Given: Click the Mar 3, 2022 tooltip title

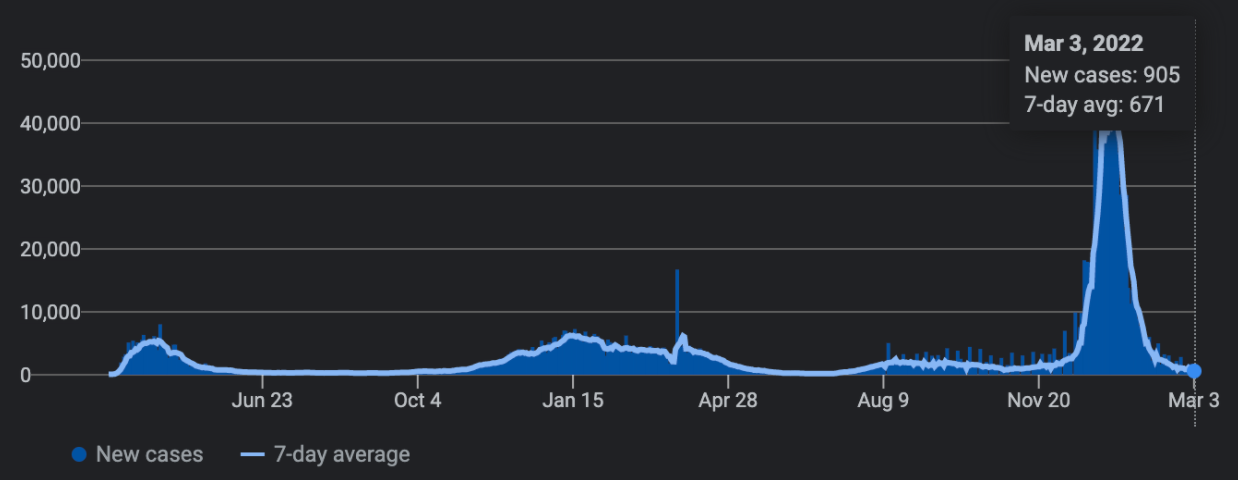Looking at the screenshot, I should point(1083,44).
